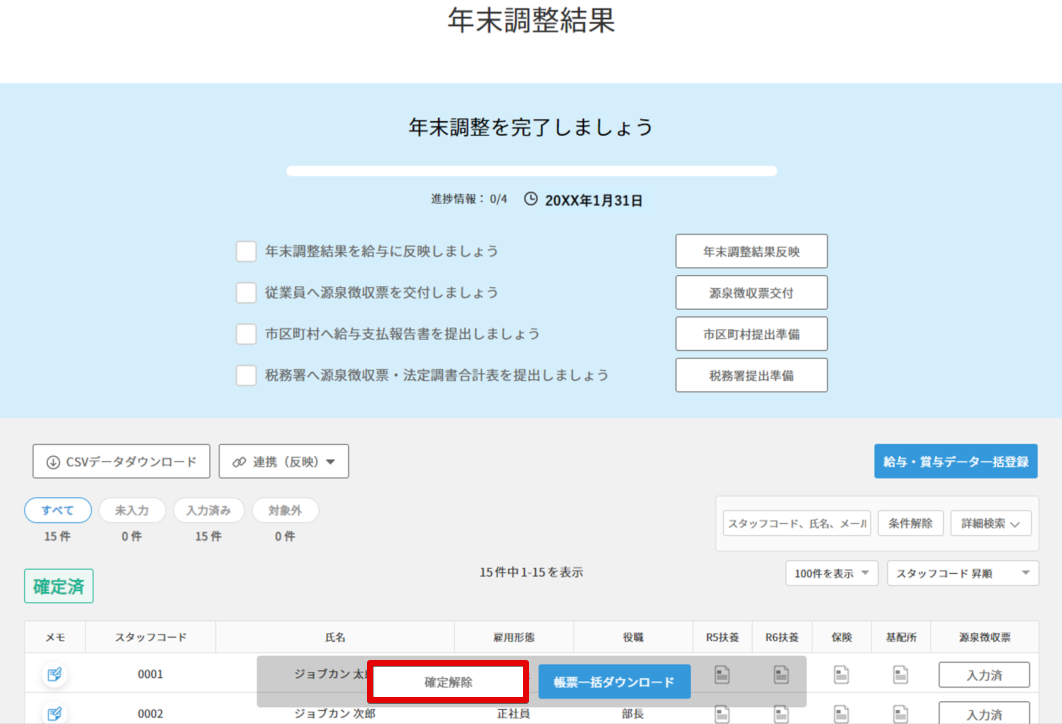1062x724 pixels.
Task: Open R6扶養 document icon for staff 0001
Action: (780, 676)
